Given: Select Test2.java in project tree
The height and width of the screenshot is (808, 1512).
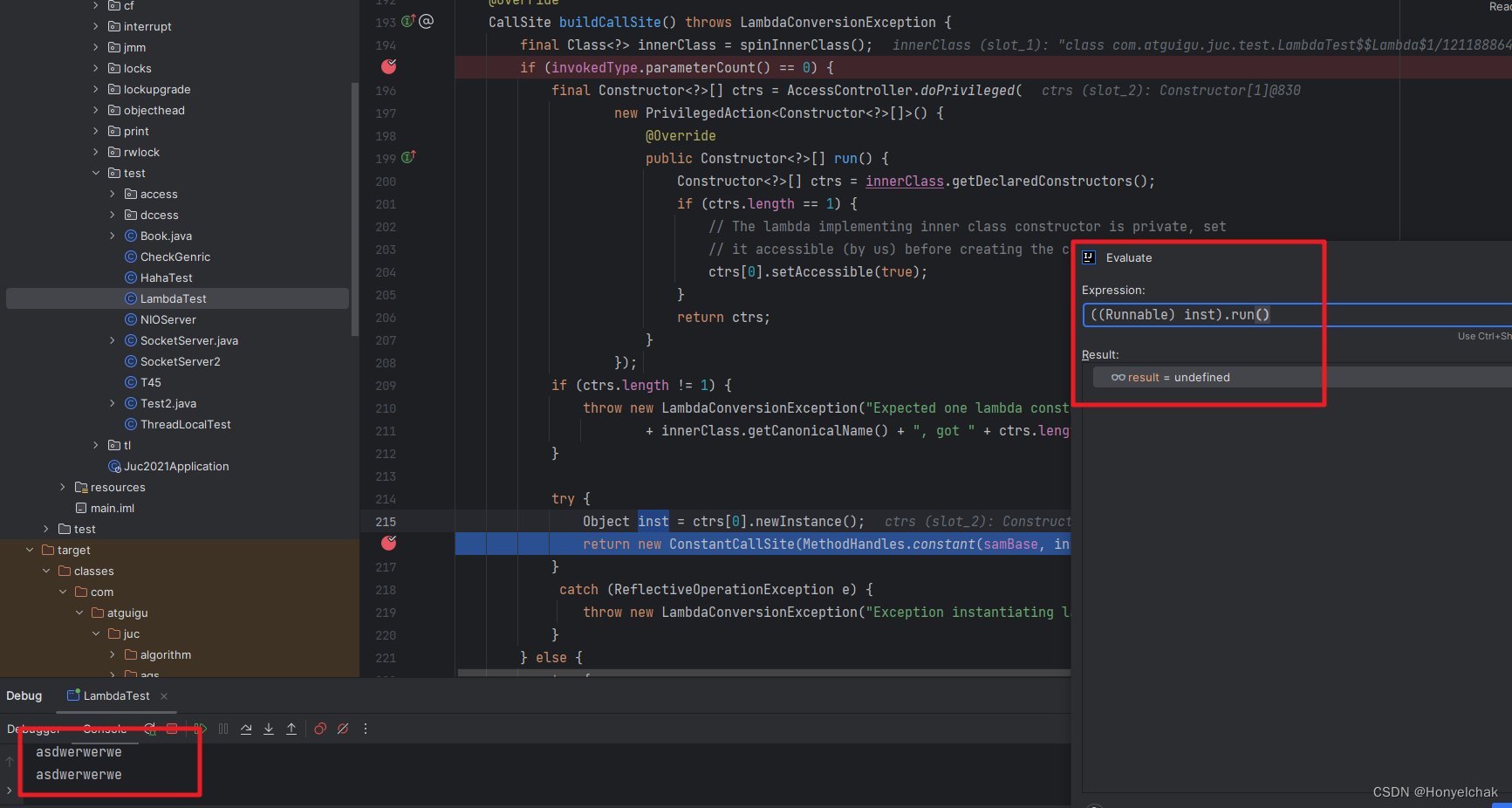Looking at the screenshot, I should pos(168,403).
